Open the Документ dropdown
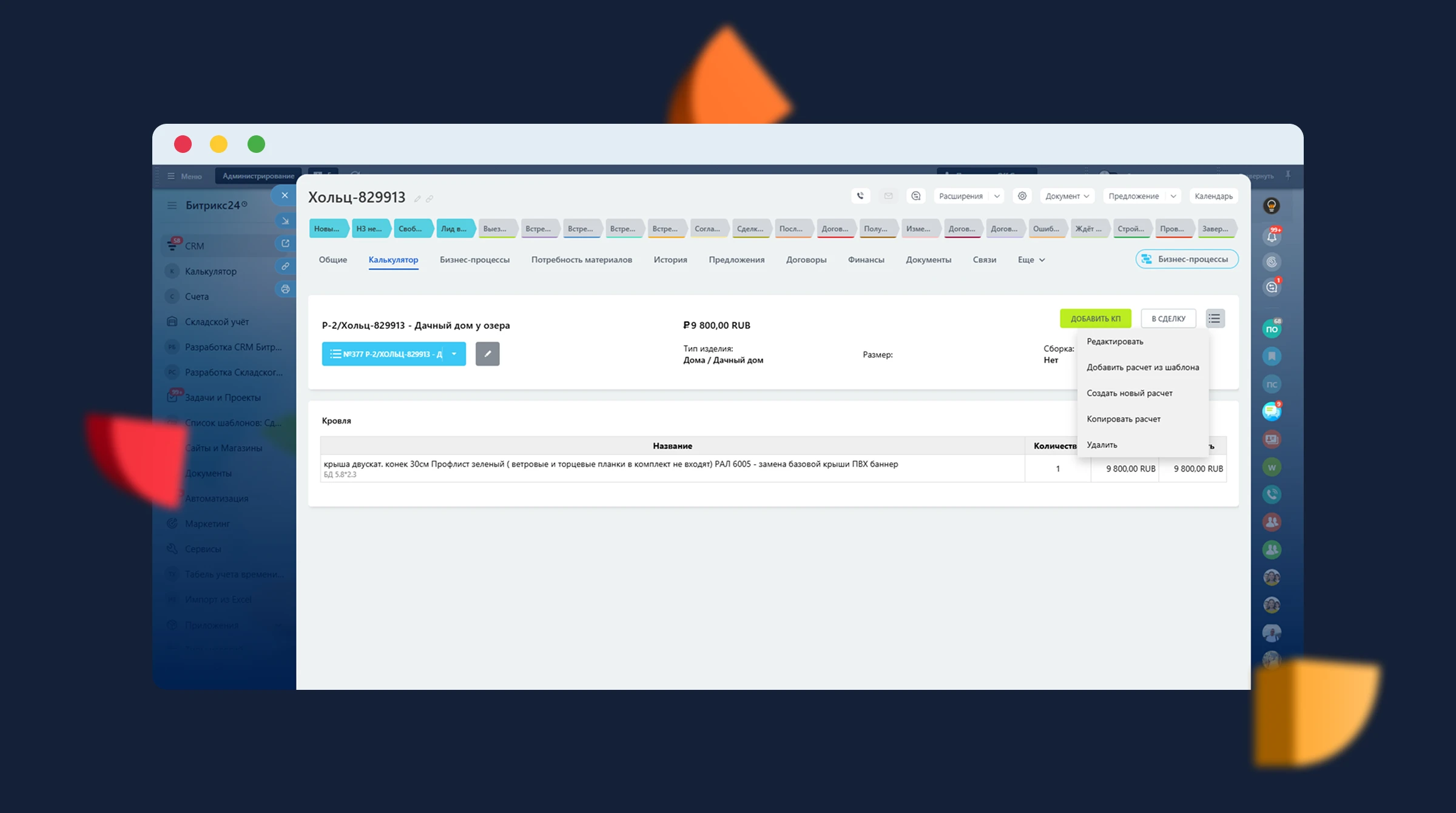 point(1067,196)
